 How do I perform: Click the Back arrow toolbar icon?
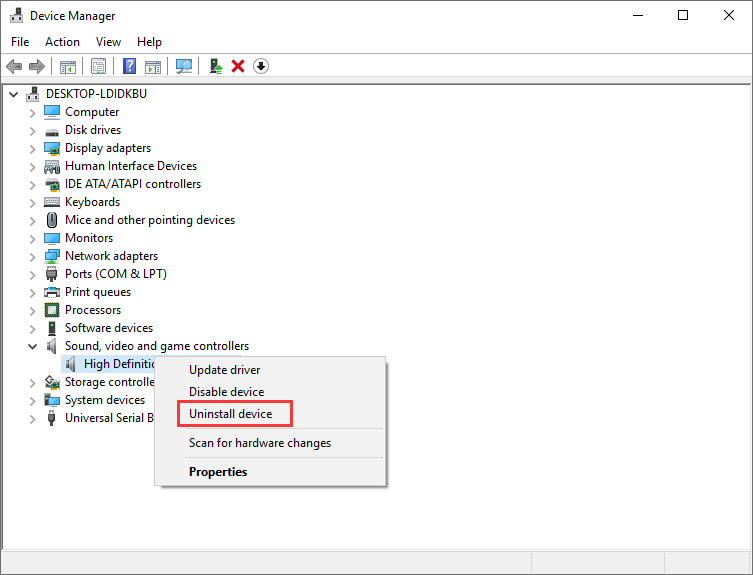click(14, 66)
